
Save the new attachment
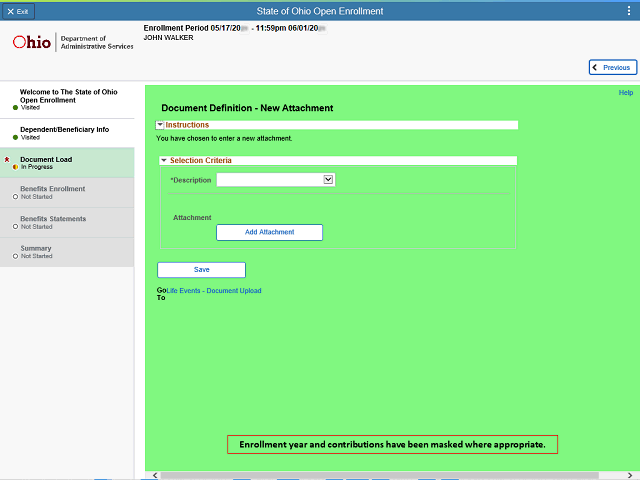tap(202, 270)
